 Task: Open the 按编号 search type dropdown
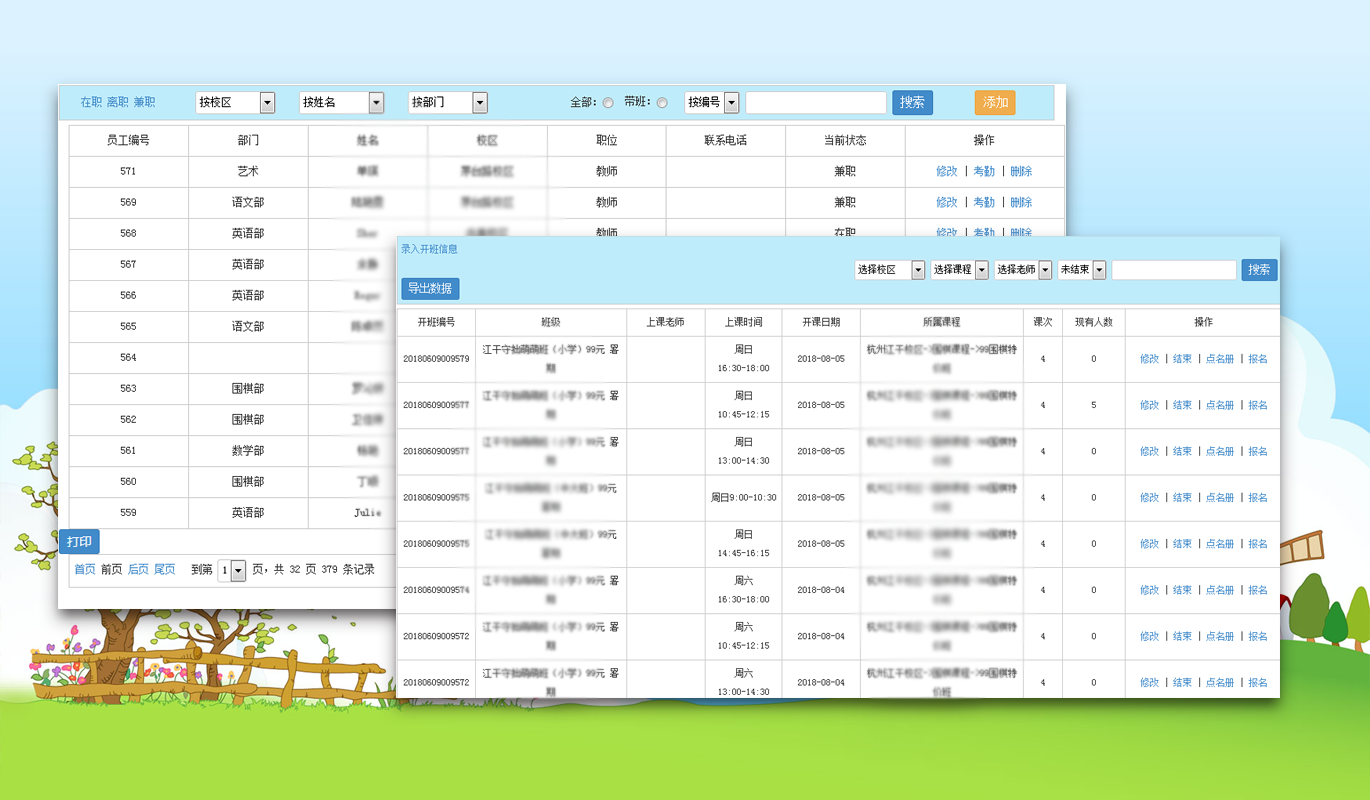pos(733,102)
